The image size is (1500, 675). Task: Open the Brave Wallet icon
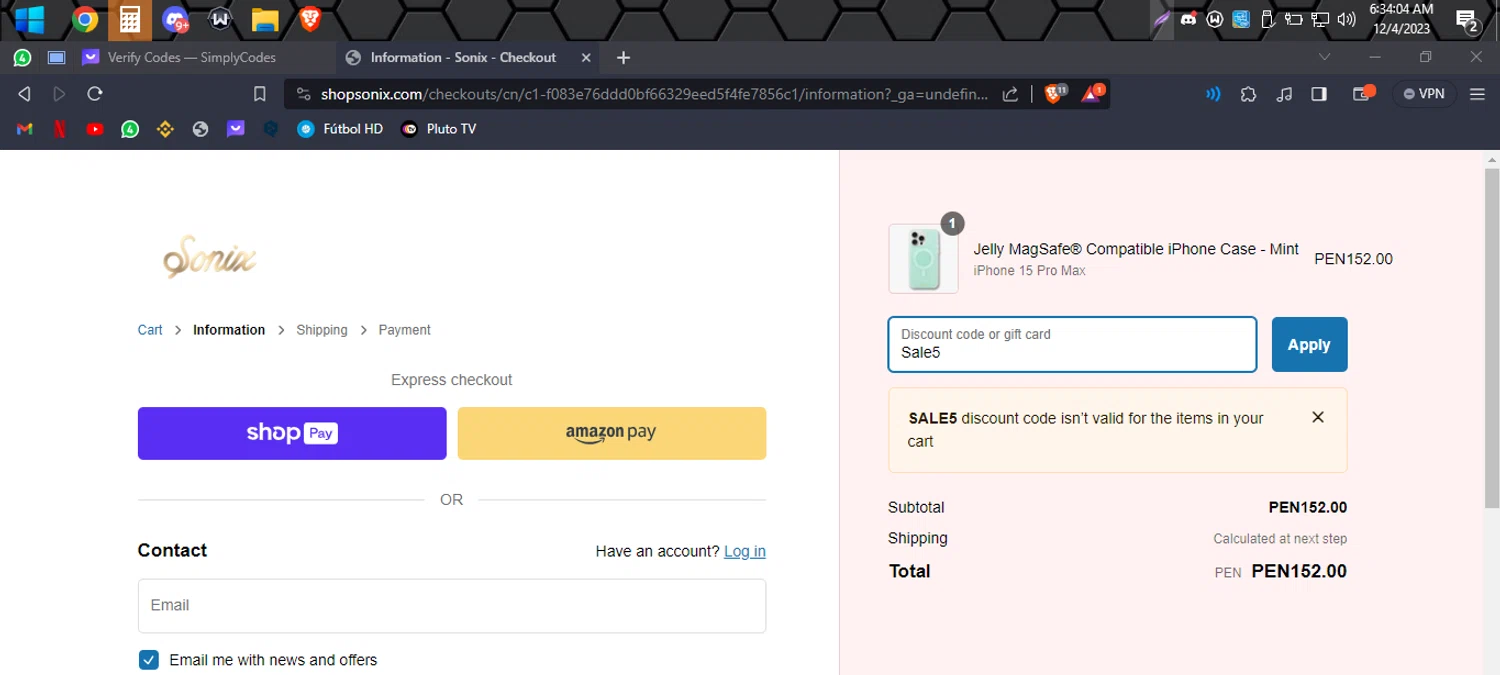[1364, 93]
